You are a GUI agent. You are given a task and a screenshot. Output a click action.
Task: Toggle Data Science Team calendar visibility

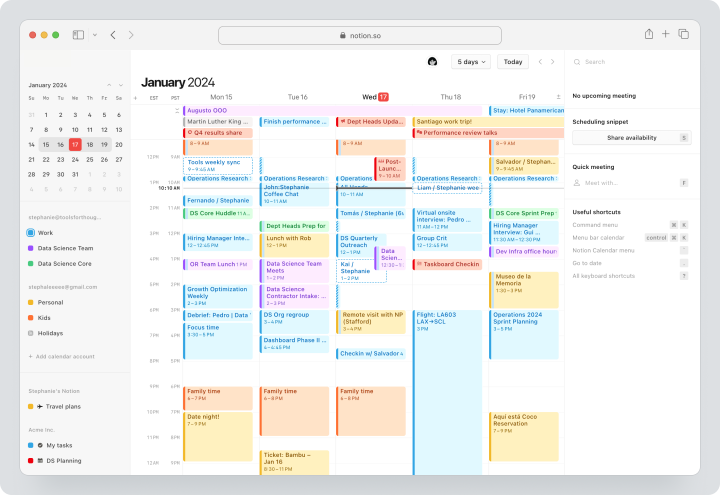coord(30,248)
